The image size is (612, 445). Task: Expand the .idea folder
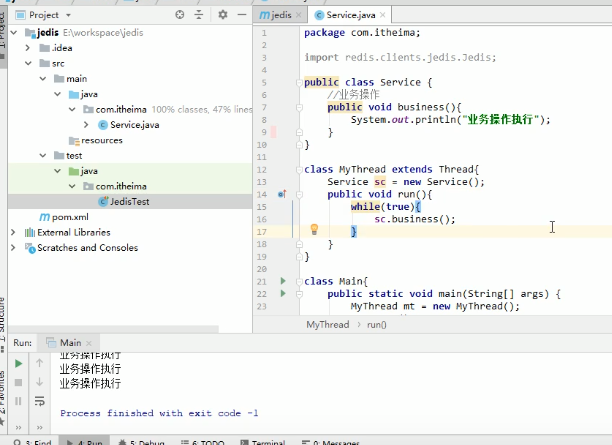(28, 48)
